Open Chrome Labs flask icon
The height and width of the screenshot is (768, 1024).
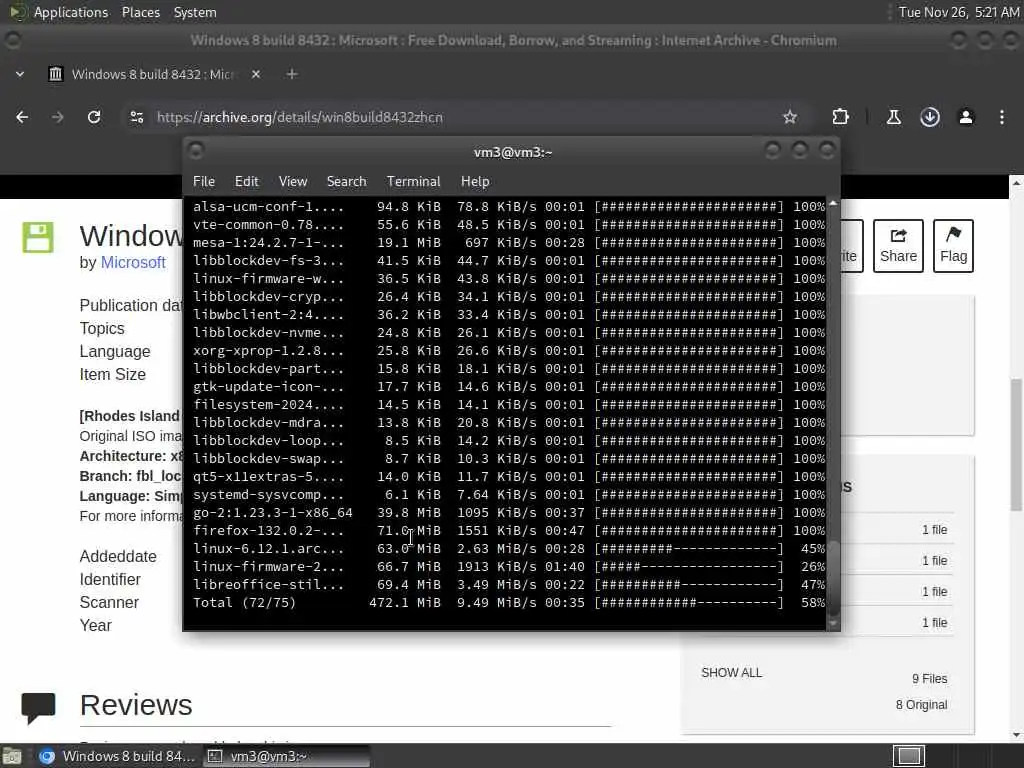coord(893,117)
